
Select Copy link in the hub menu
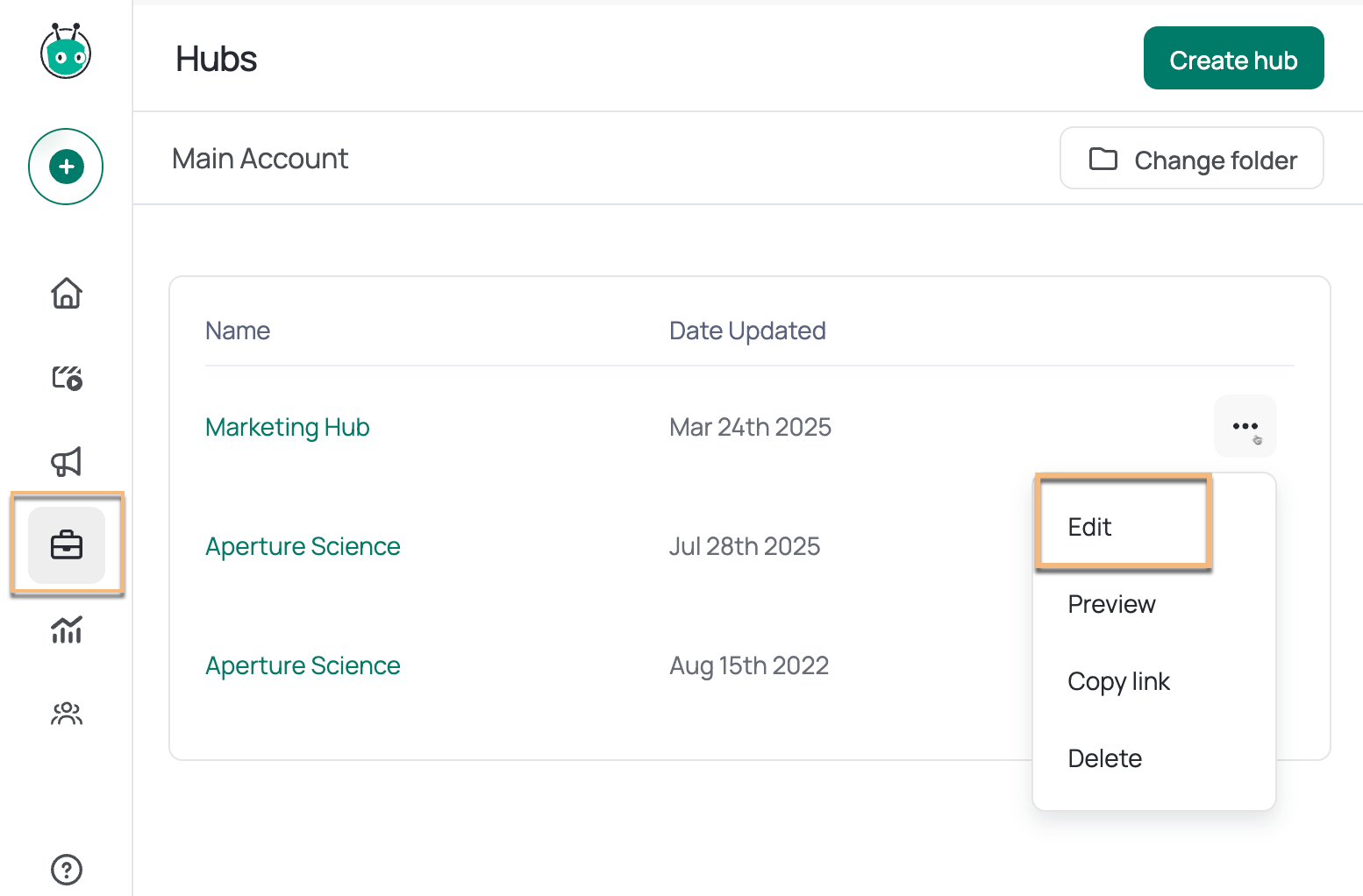(1118, 681)
